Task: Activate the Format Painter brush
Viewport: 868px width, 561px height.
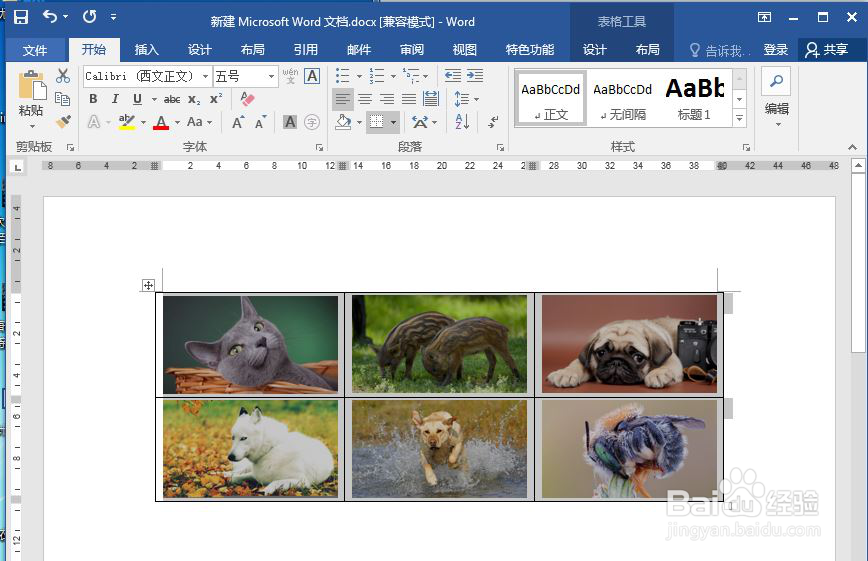Action: (x=63, y=121)
